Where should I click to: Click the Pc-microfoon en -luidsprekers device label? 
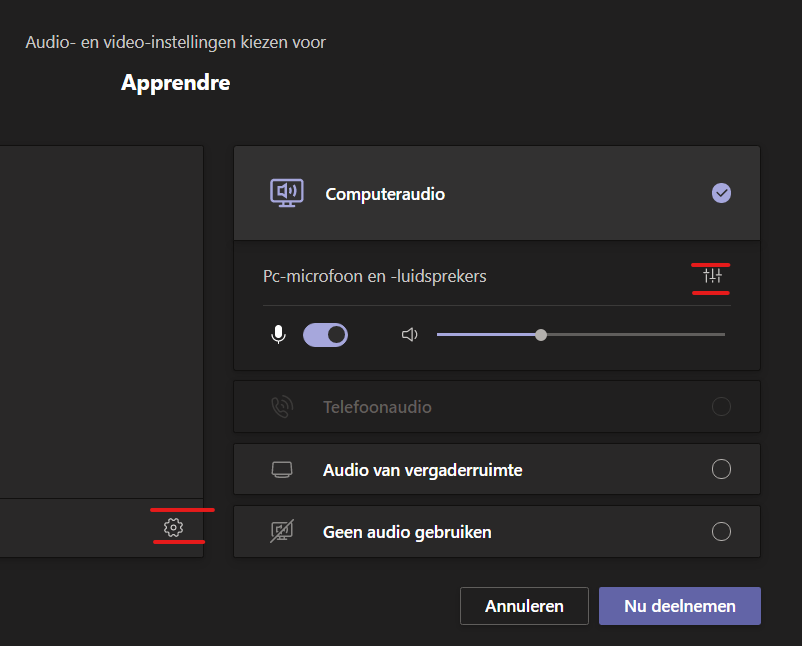pyautogui.click(x=374, y=276)
